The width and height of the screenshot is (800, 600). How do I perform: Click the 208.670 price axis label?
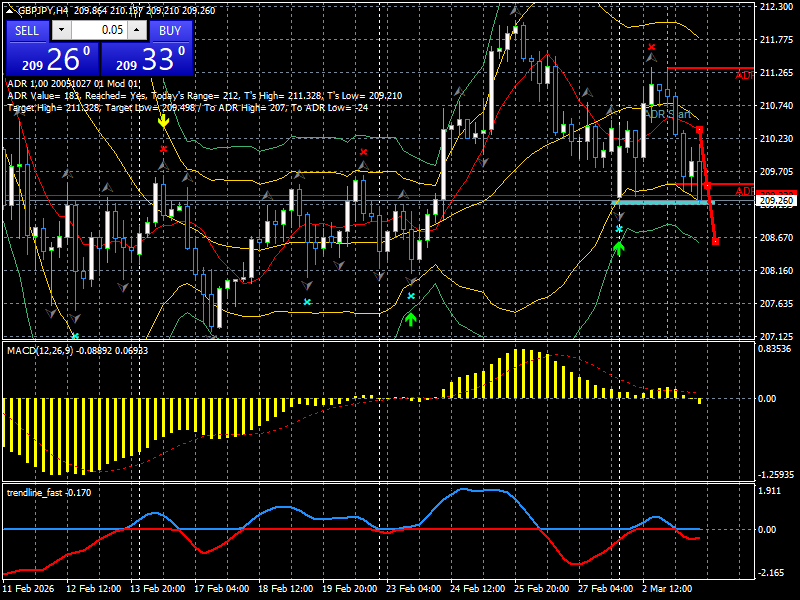(776, 238)
